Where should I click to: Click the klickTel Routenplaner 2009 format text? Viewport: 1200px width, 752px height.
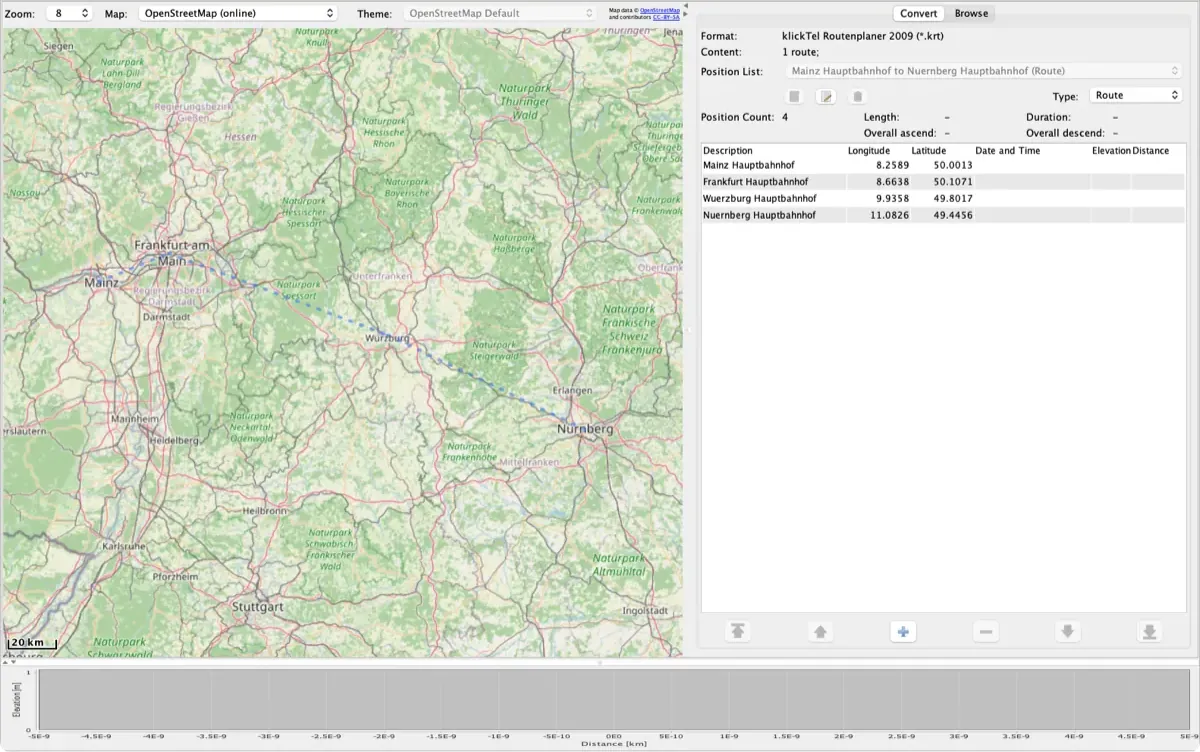[863, 36]
